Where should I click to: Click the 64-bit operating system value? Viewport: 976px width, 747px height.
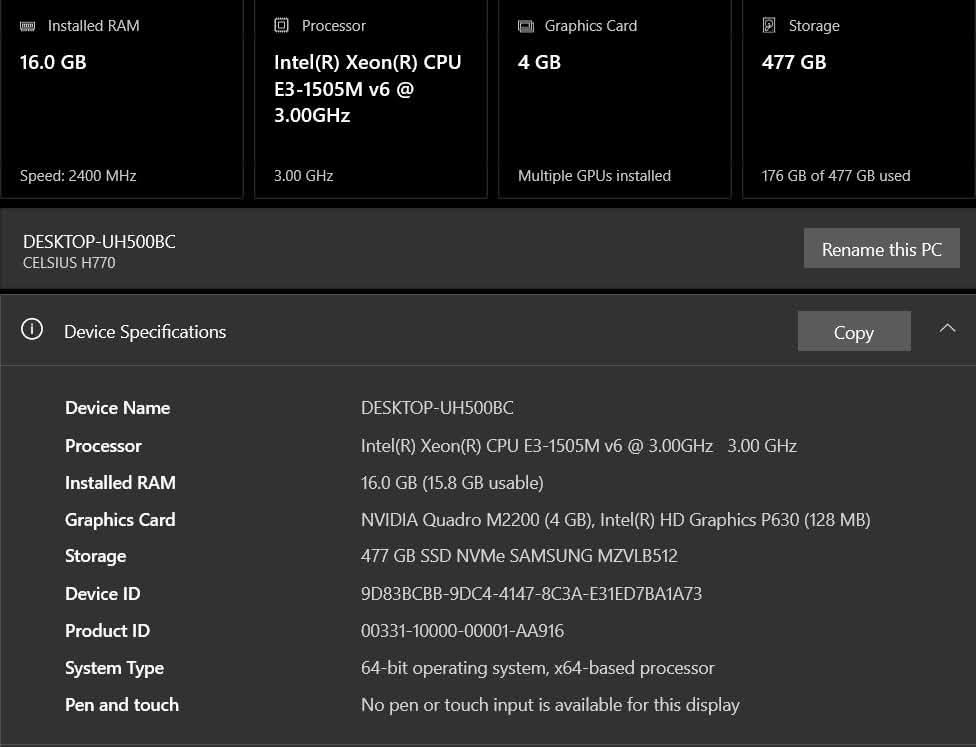538,668
